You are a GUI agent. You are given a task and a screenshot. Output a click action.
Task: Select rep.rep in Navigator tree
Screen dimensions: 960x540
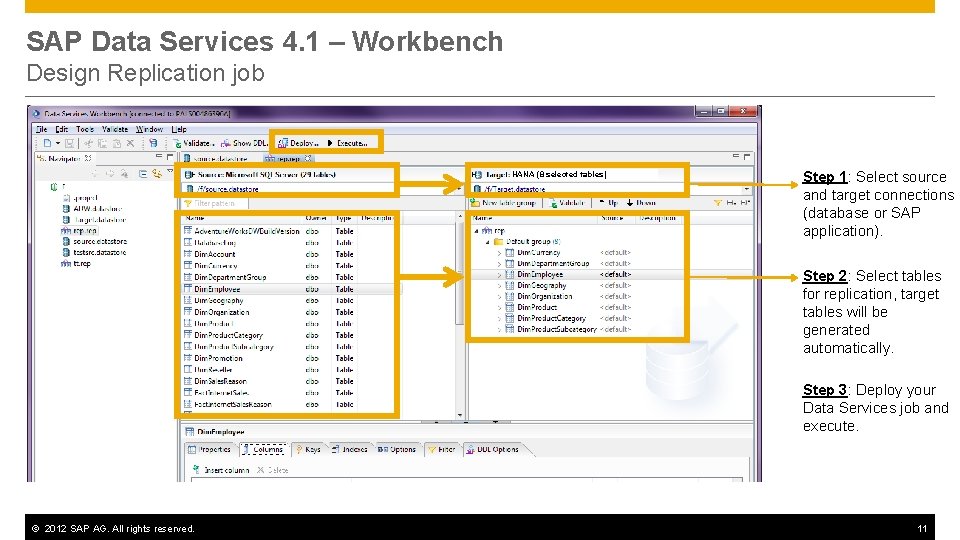tap(79, 231)
